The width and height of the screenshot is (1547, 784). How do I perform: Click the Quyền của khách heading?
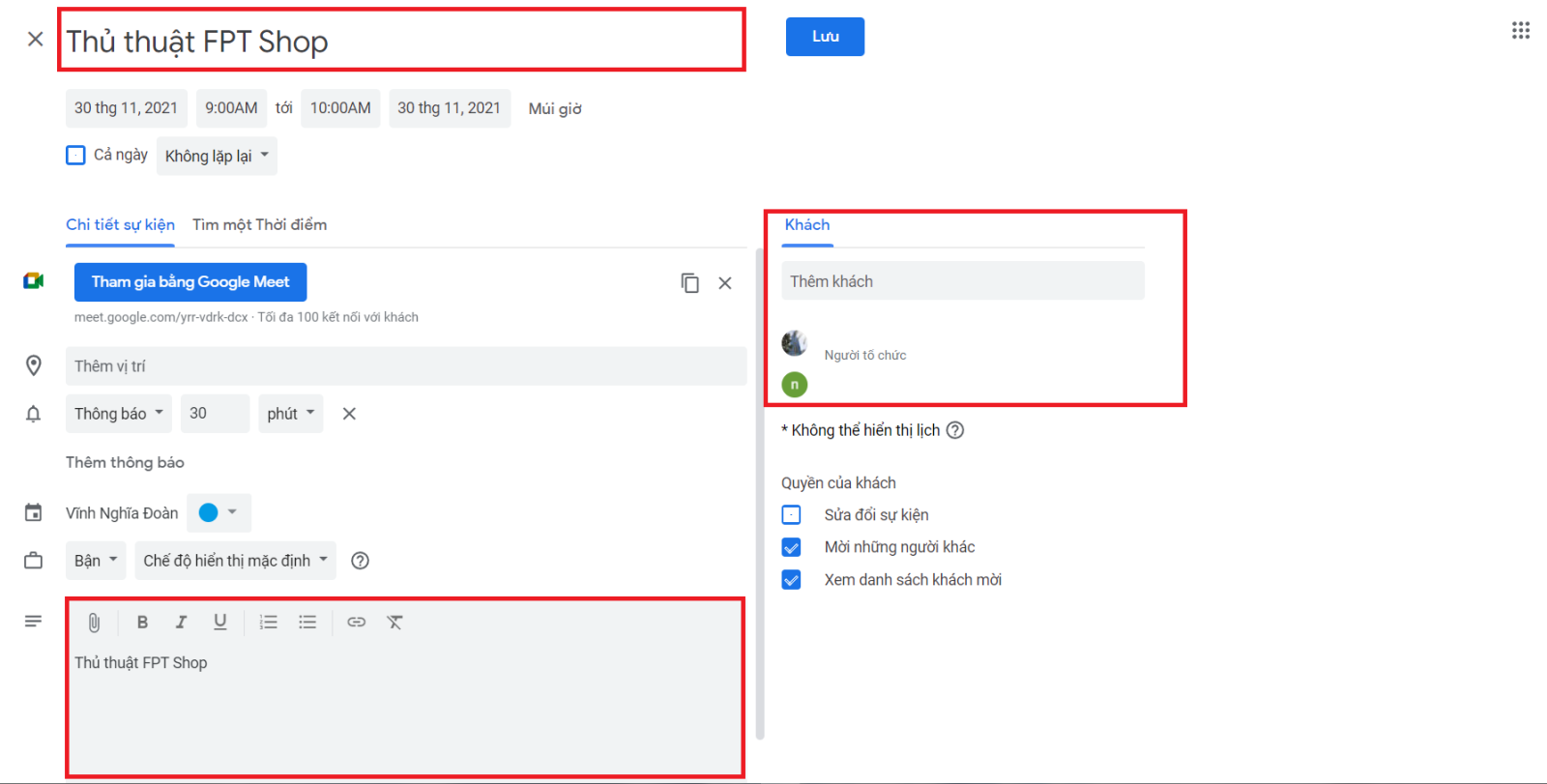click(838, 483)
